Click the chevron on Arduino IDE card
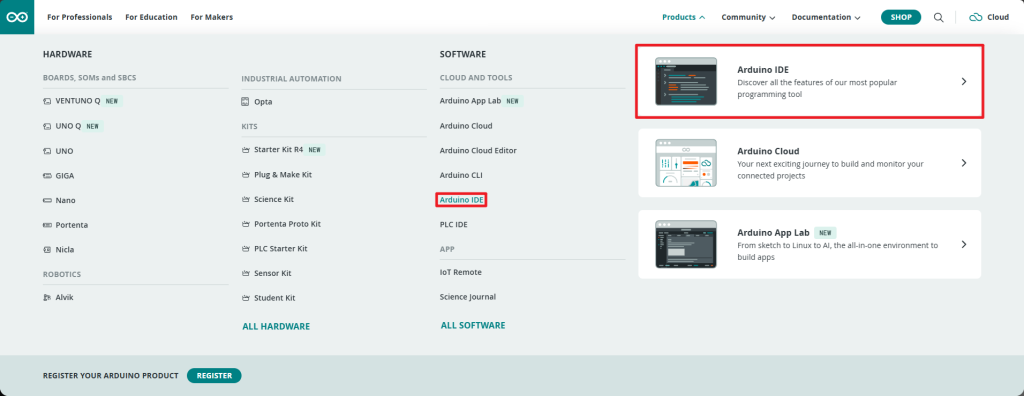The height and width of the screenshot is (396, 1024). 964,82
